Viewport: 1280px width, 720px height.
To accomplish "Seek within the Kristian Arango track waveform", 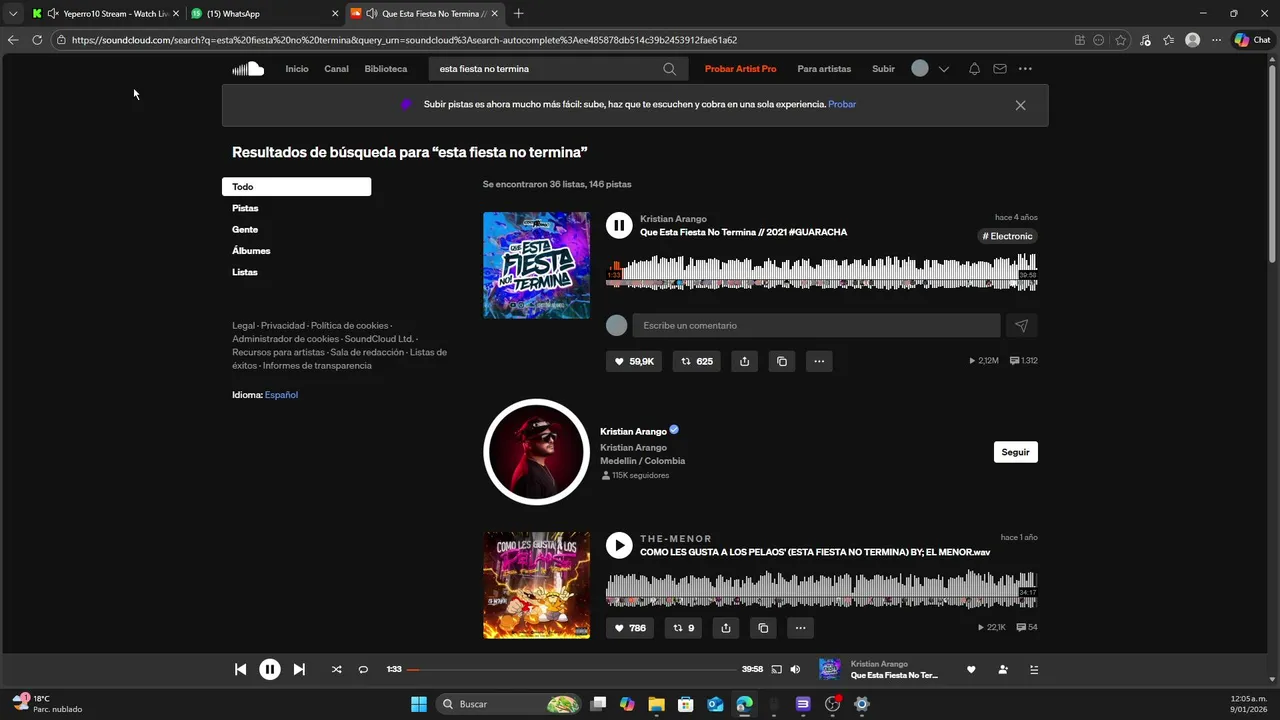I will click(821, 272).
